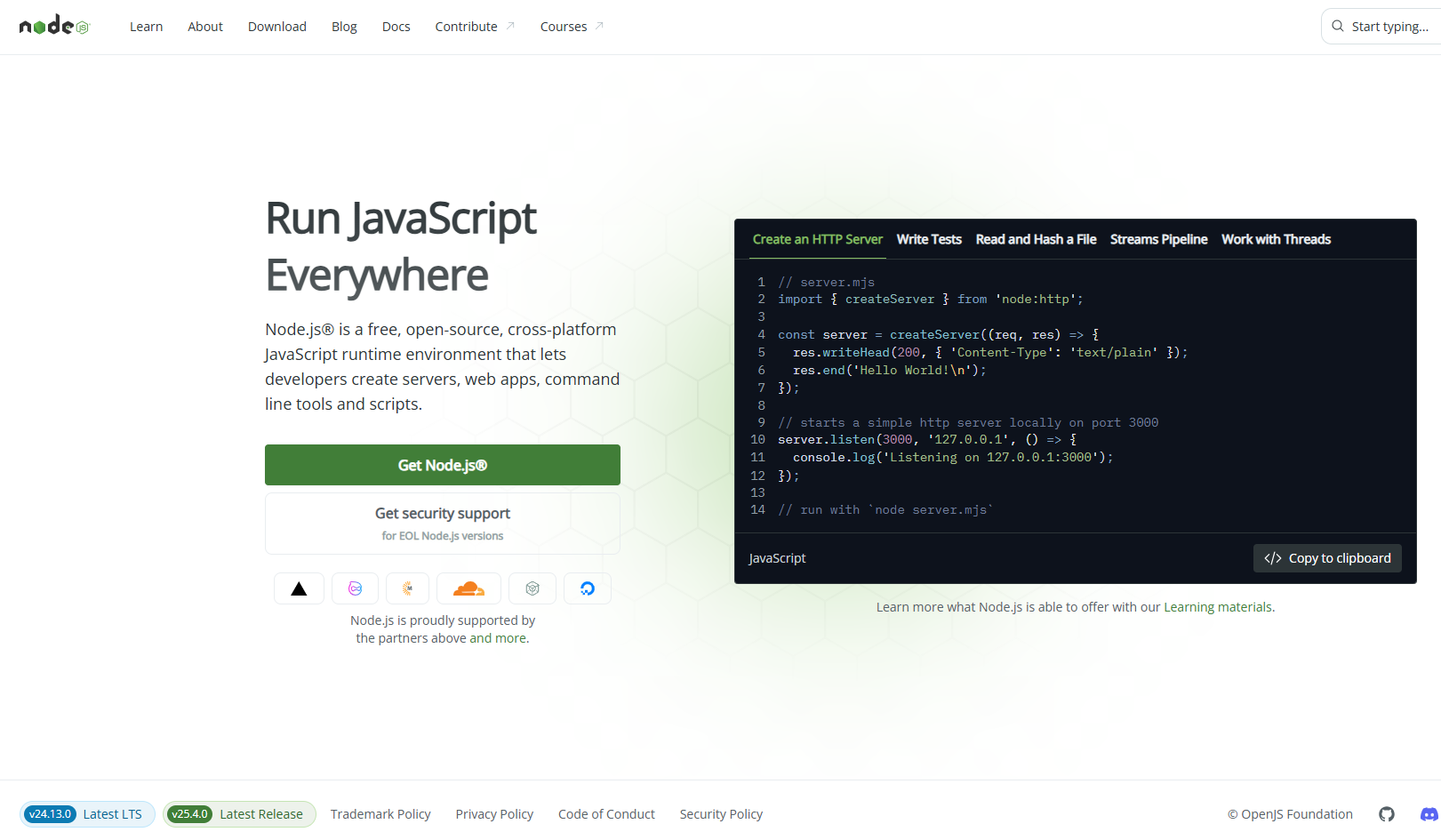Show the Streams Pipeline code example

(x=1158, y=239)
